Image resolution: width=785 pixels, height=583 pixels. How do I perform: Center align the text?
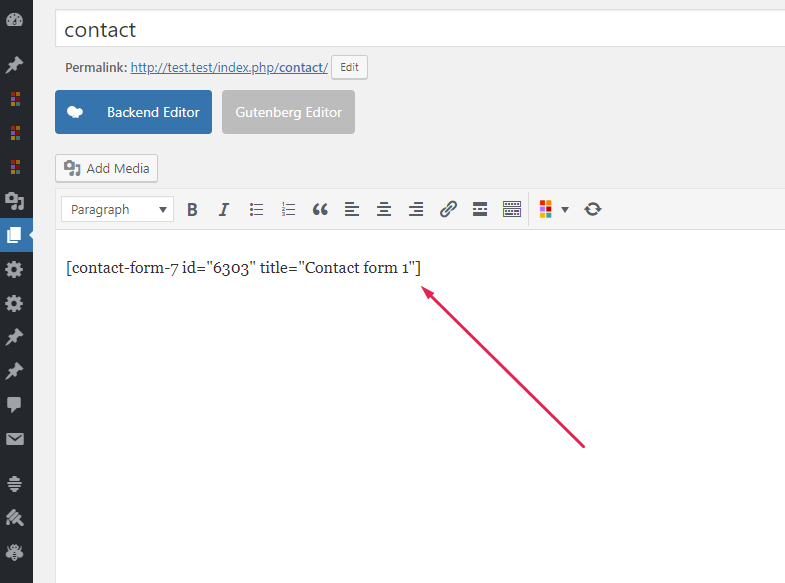[x=384, y=209]
